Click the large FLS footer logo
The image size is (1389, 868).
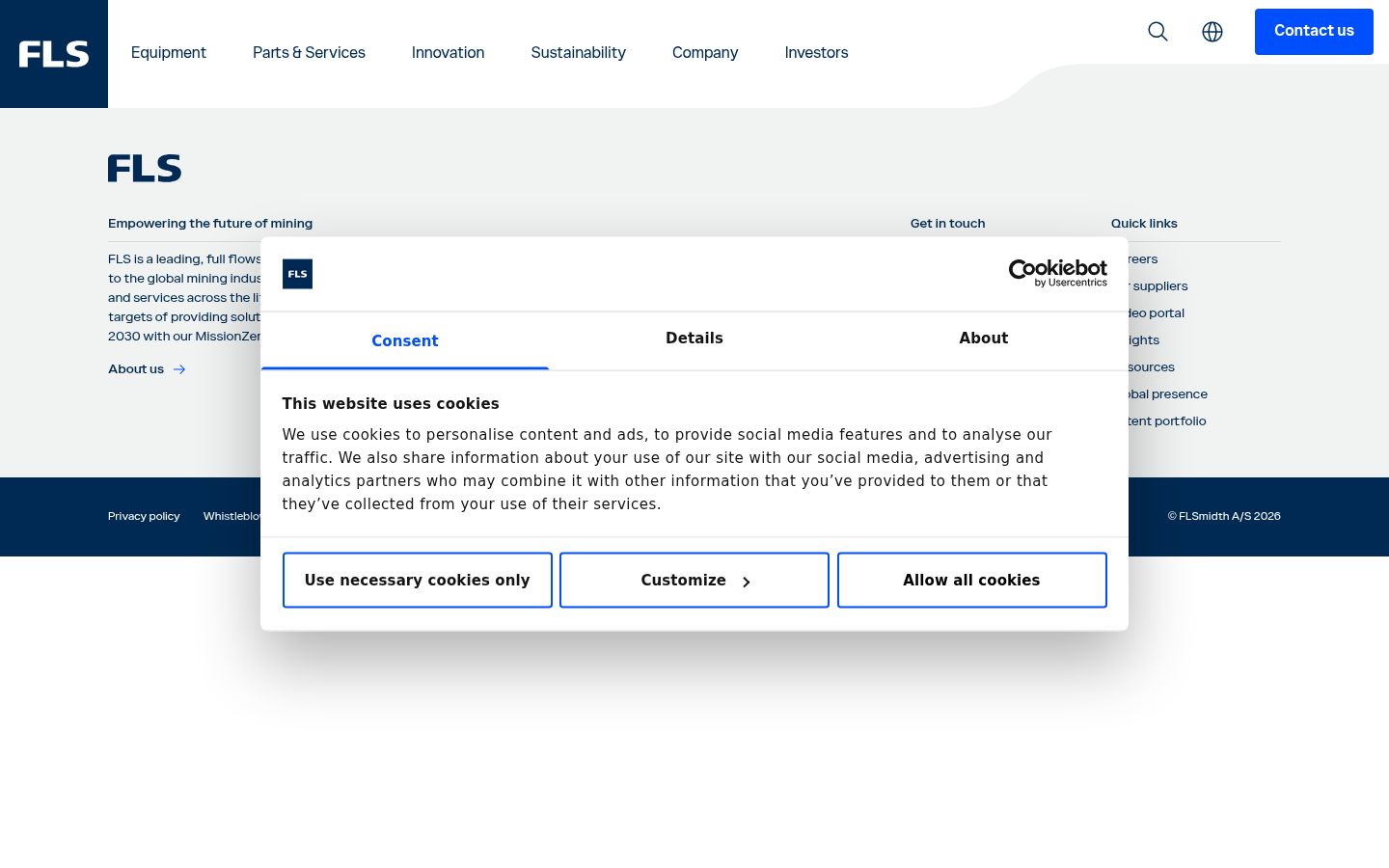pos(145,168)
